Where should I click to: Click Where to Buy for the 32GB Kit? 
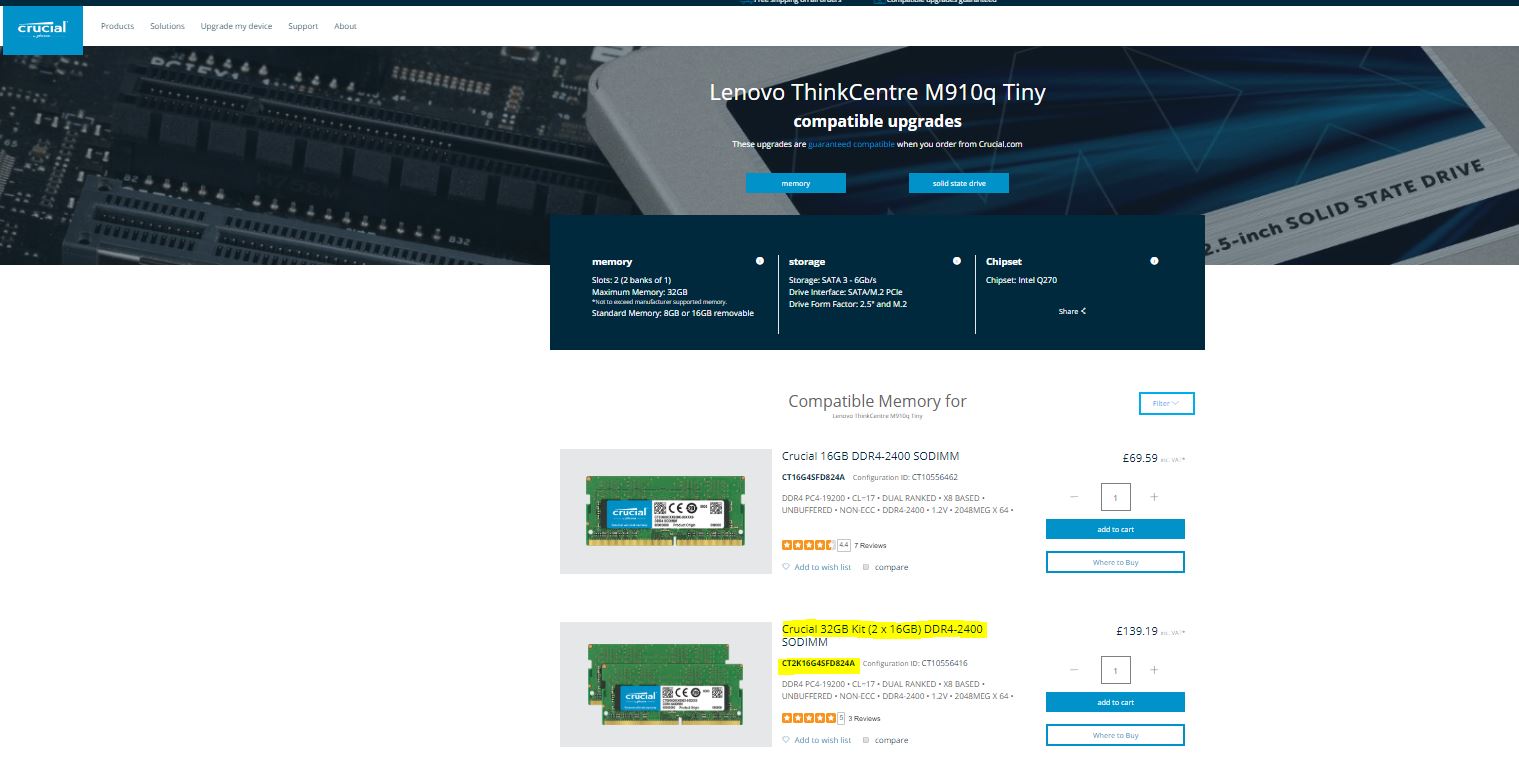1115,735
